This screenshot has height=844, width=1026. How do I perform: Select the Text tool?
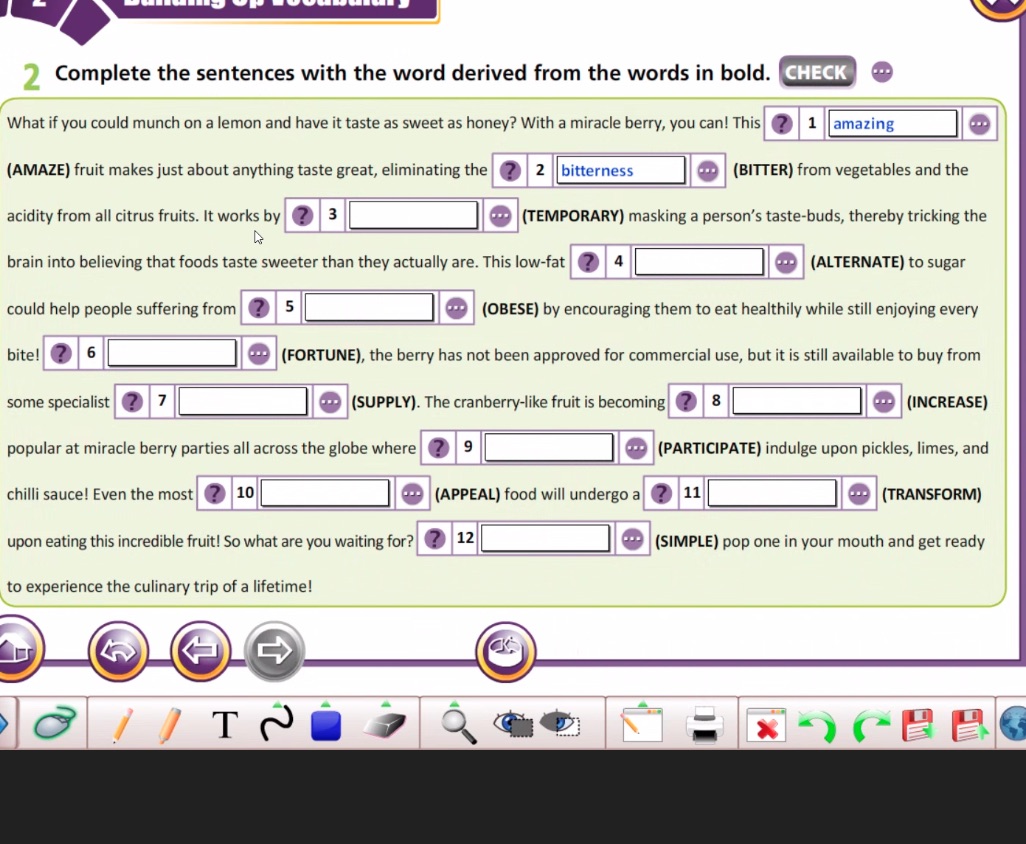[x=225, y=725]
